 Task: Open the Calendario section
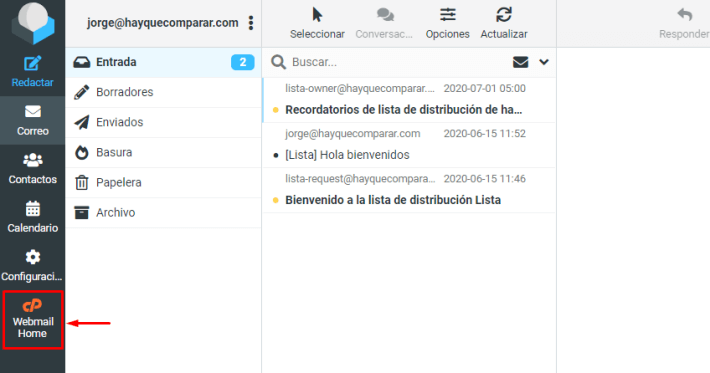[33, 217]
